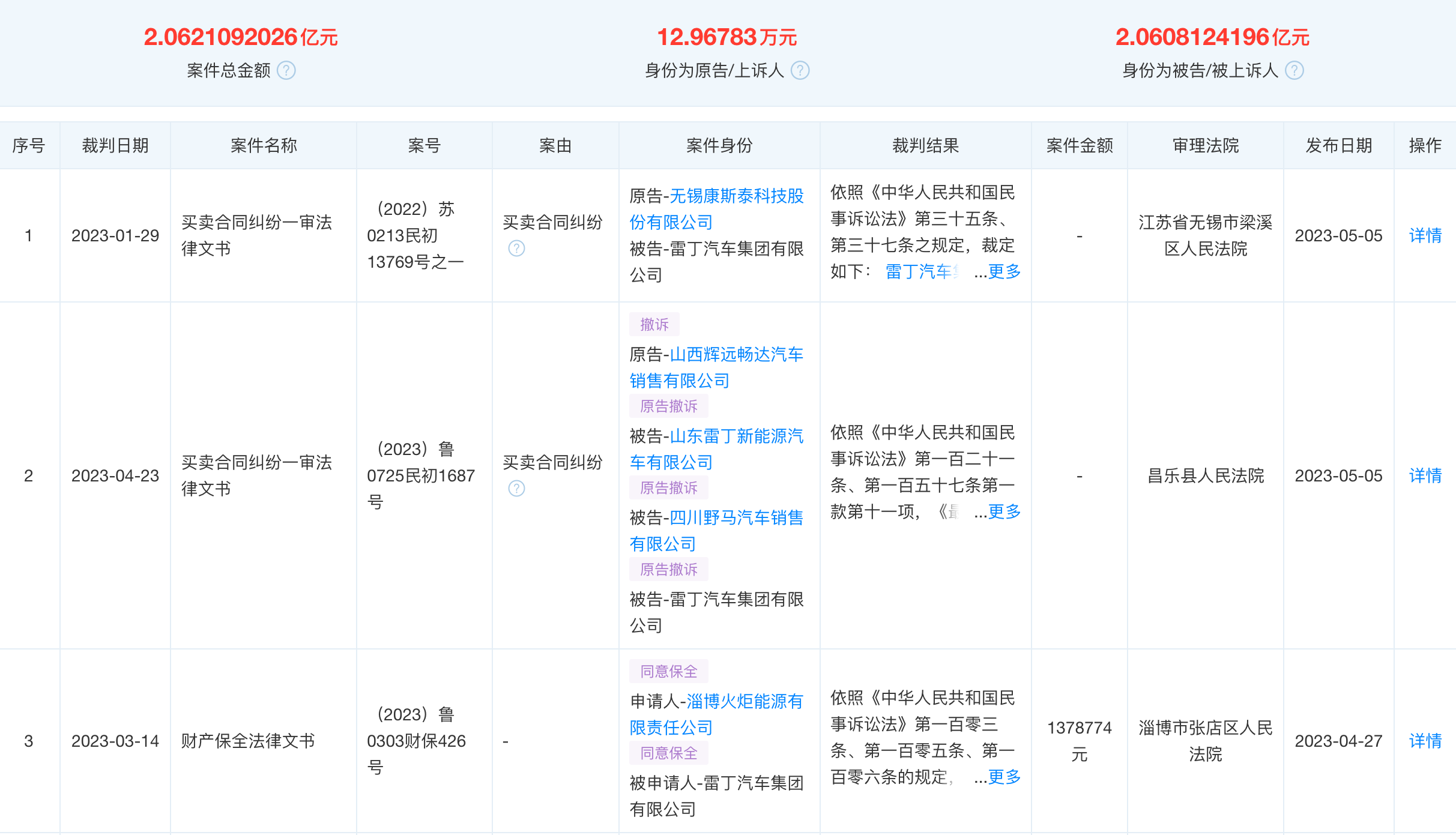Image resolution: width=1456 pixels, height=835 pixels.
Task: Click judgment date 2023-04-23
Action: tap(115, 475)
